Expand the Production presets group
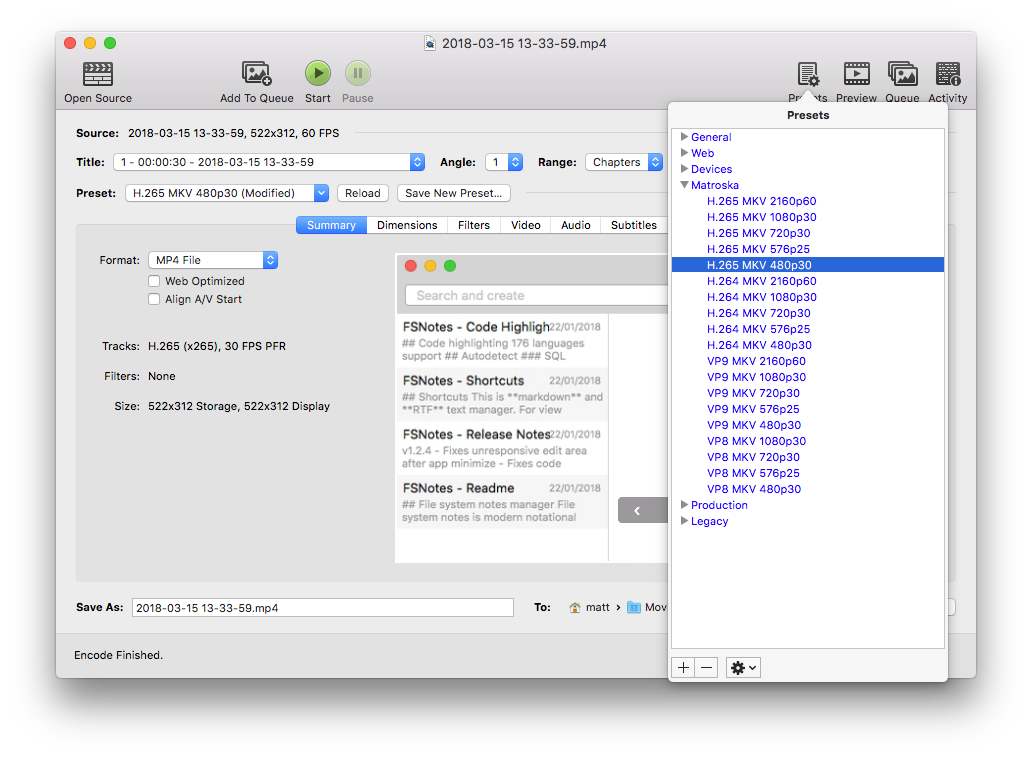The width and height of the screenshot is (1032, 758). click(684, 505)
